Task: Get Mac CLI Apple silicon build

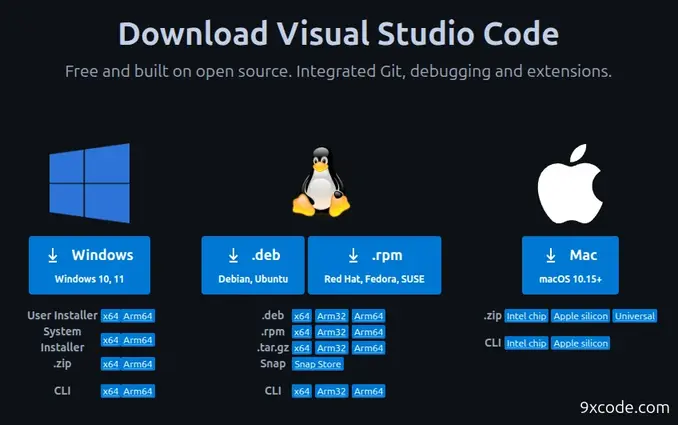Action: pos(581,343)
